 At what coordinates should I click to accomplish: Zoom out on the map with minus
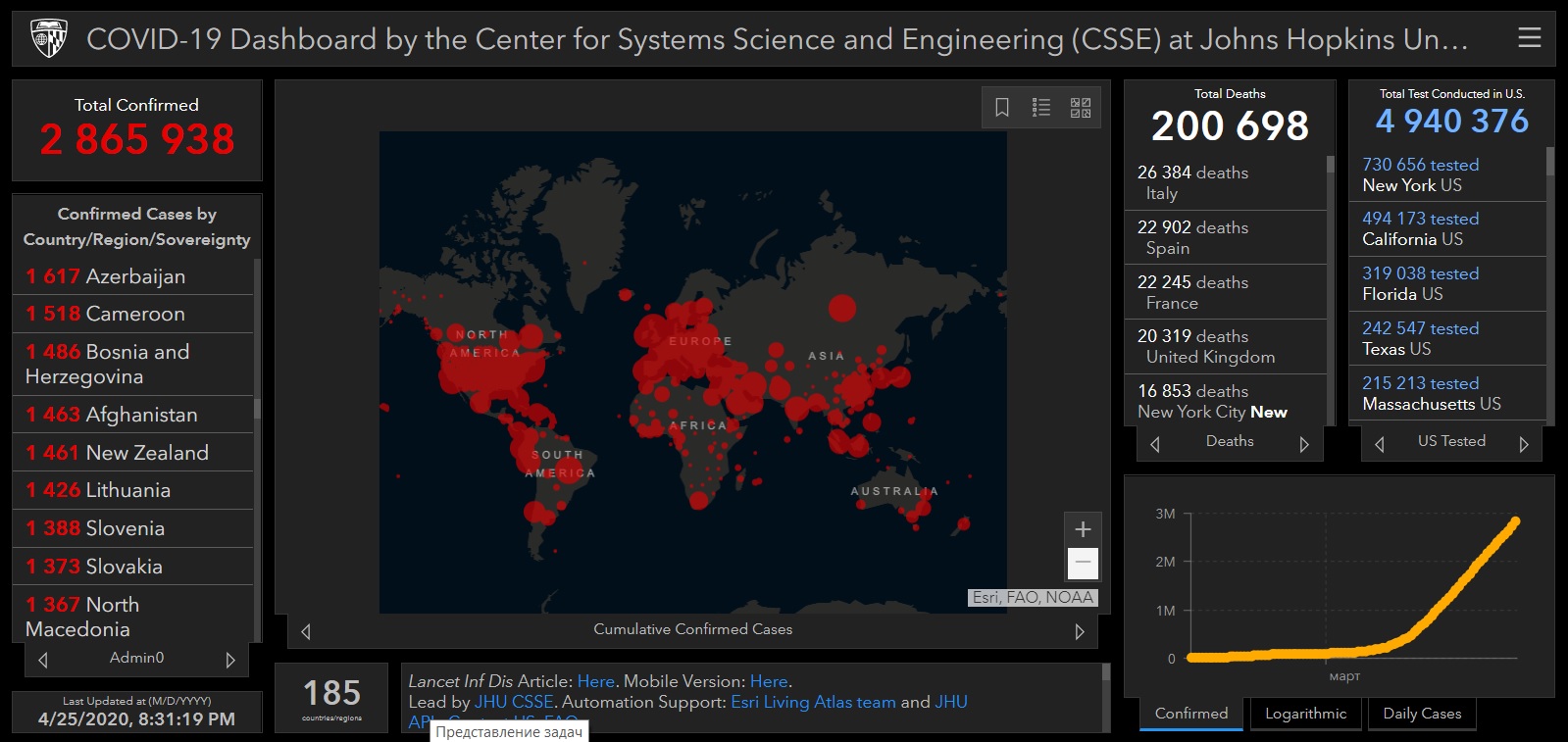(x=1083, y=563)
